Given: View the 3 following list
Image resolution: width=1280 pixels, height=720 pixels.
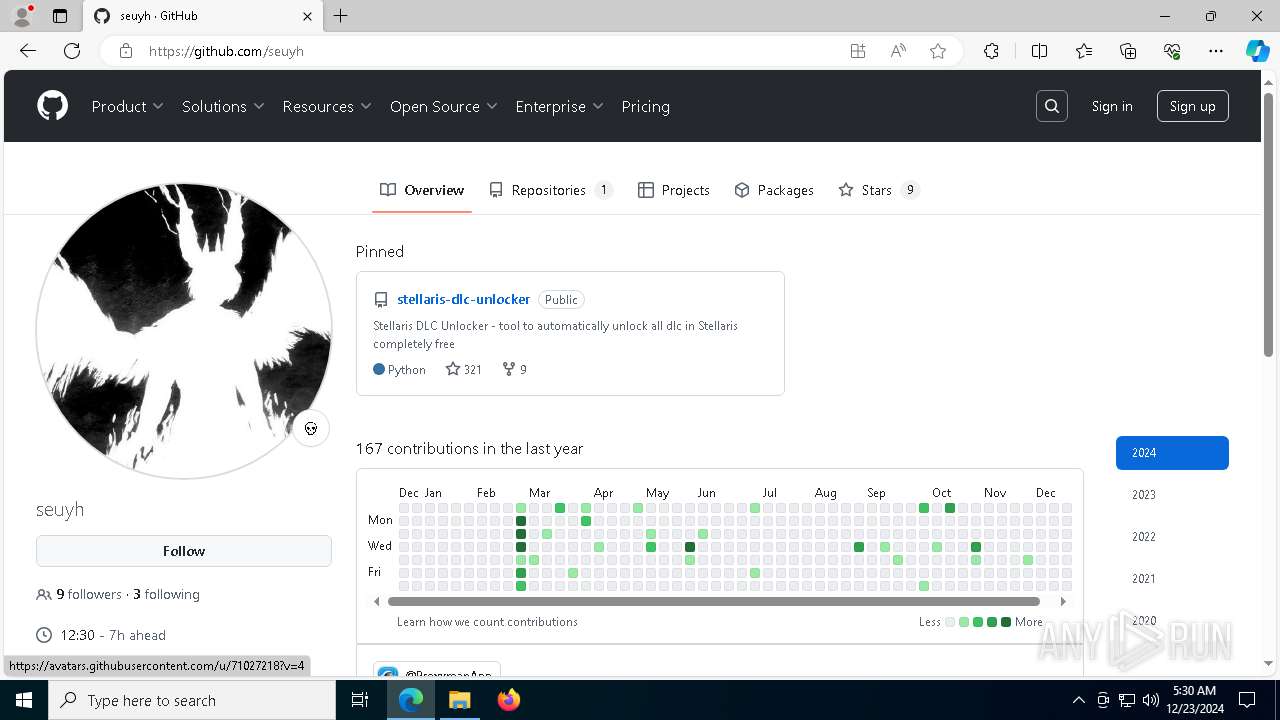Looking at the screenshot, I should [x=166, y=594].
